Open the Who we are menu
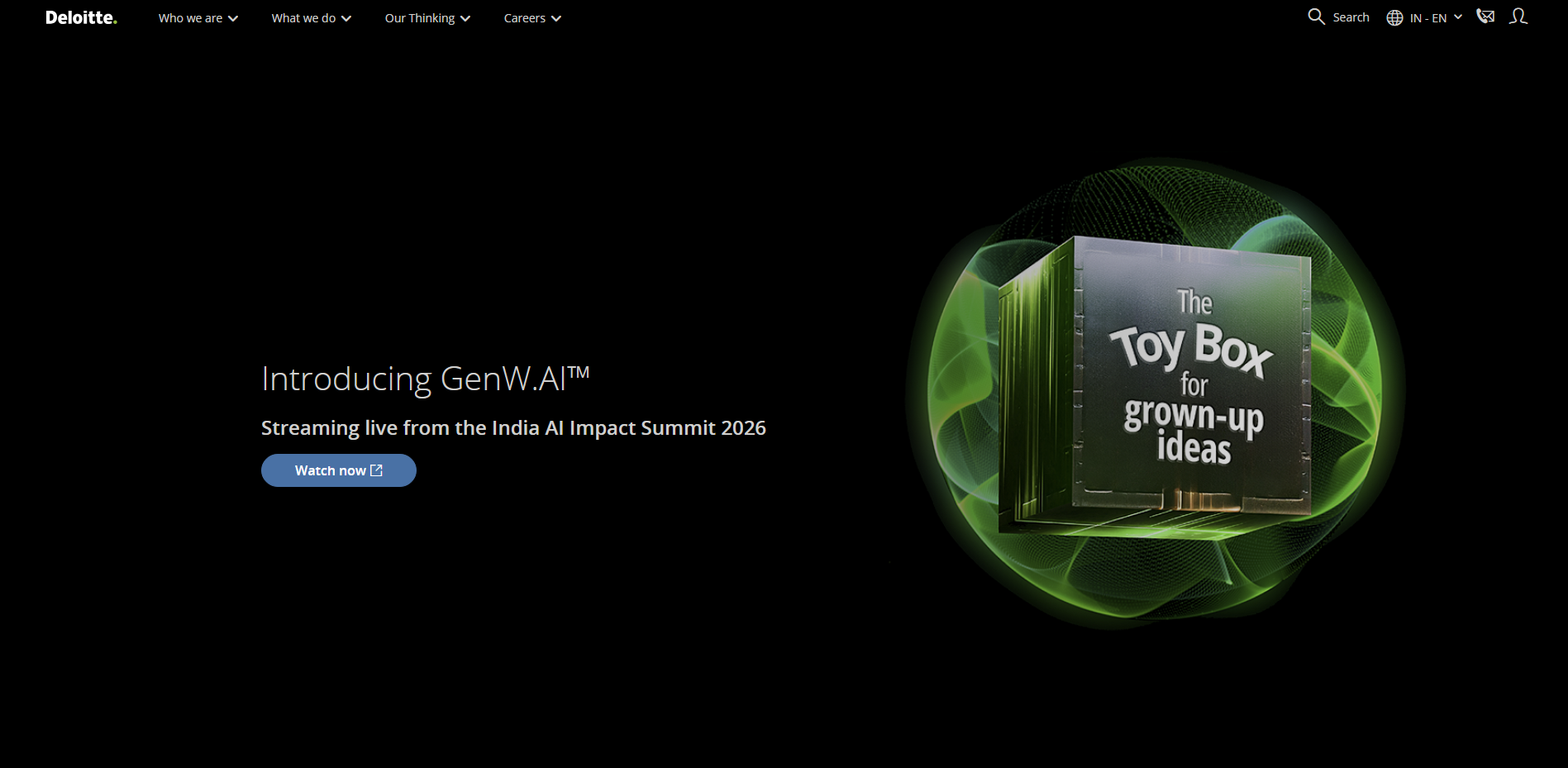Image resolution: width=1568 pixels, height=768 pixels. pos(190,18)
